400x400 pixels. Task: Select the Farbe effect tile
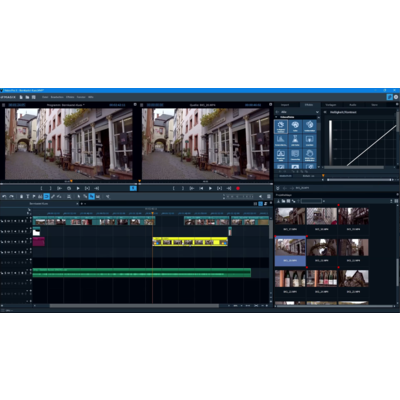point(295,127)
